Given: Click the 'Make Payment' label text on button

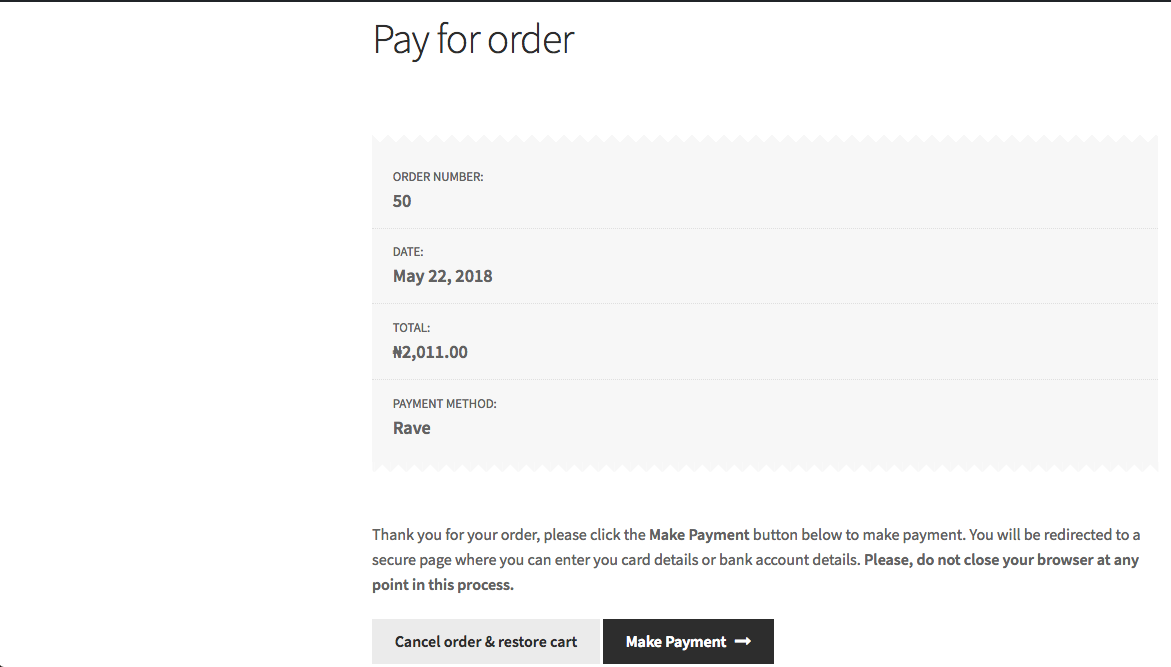Looking at the screenshot, I should click(x=676, y=642).
